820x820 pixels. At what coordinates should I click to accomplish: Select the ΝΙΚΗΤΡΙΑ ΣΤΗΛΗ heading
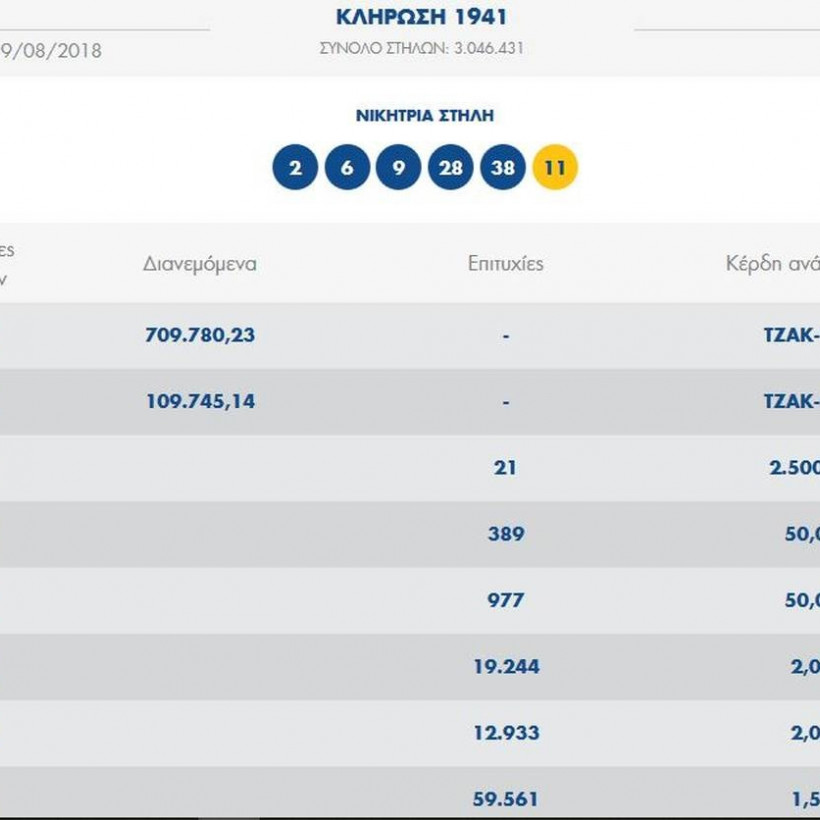[x=424, y=116]
